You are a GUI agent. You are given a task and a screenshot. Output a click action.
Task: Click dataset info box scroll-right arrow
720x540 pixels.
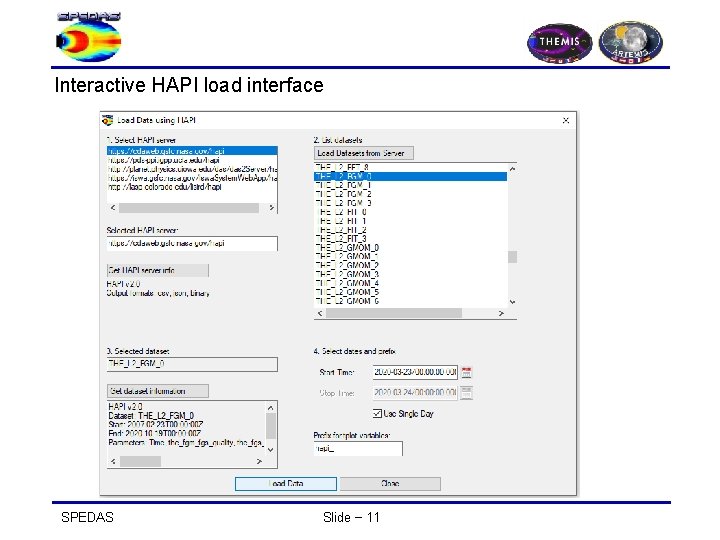pos(259,461)
